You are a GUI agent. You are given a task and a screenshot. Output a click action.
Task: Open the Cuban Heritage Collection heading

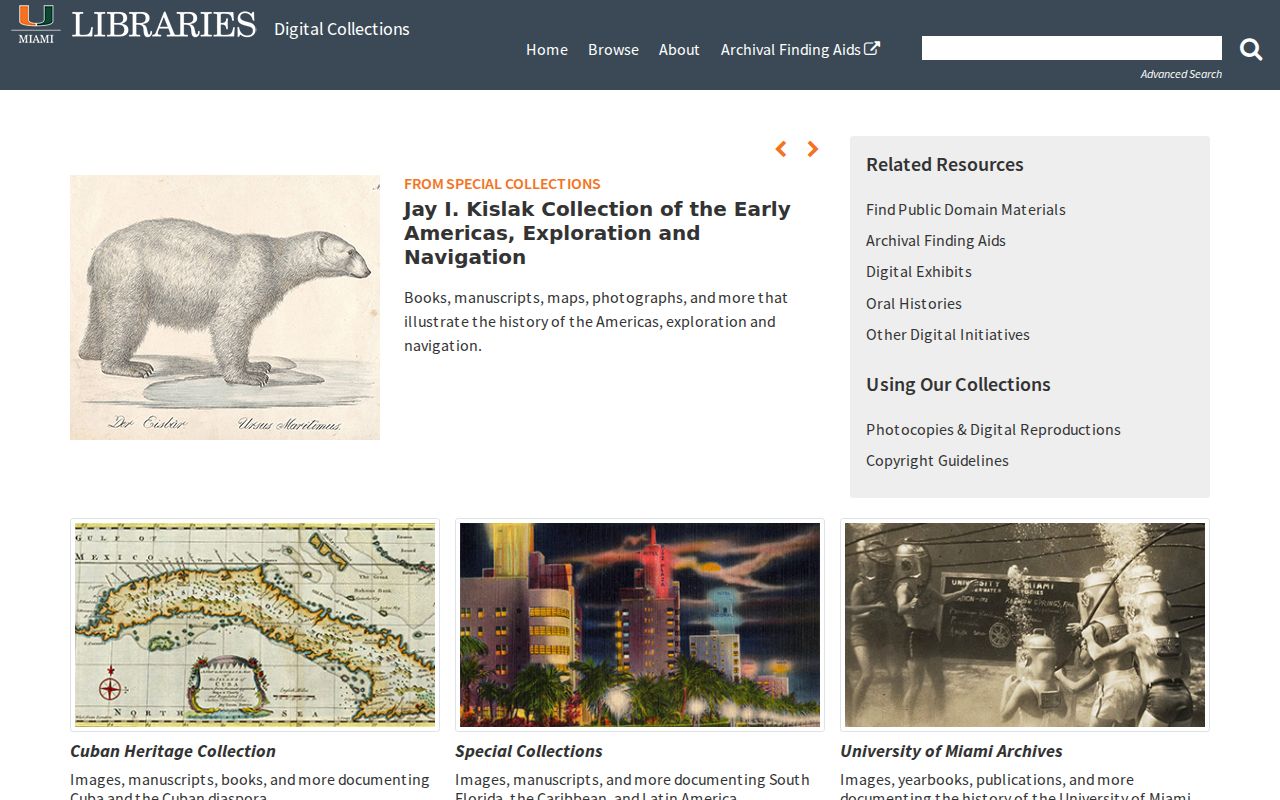173,751
